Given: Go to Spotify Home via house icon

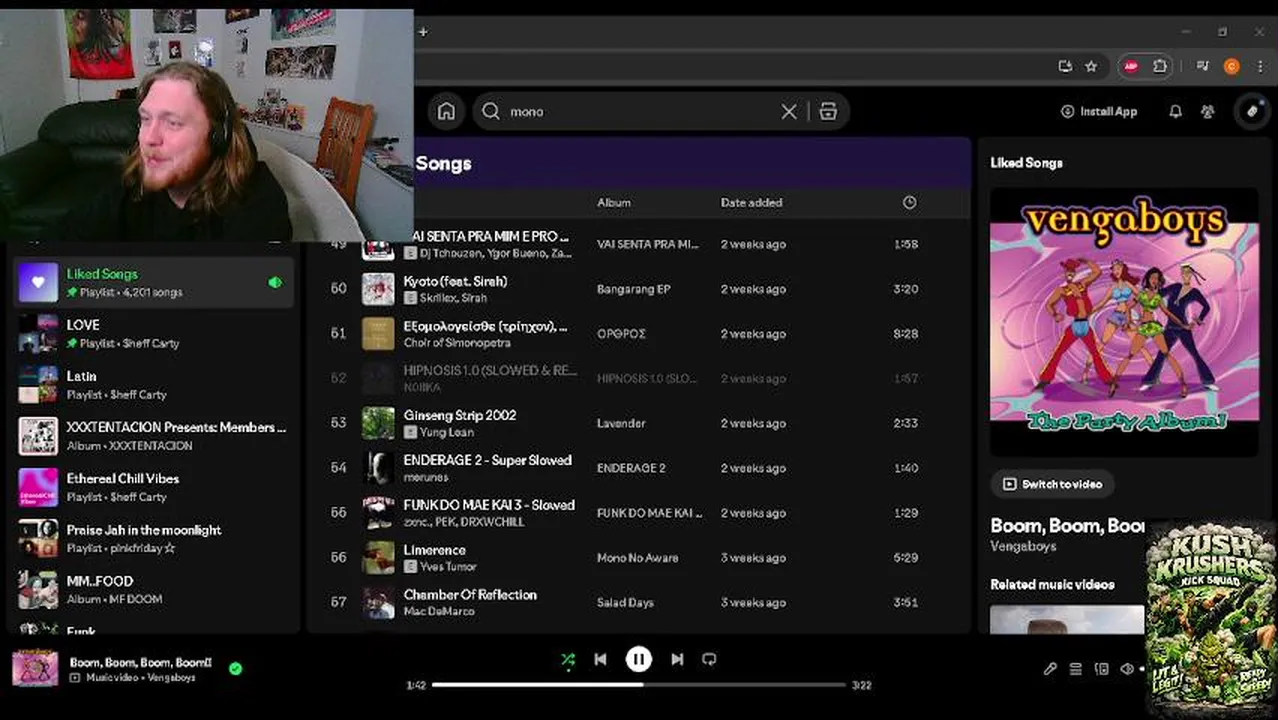Looking at the screenshot, I should 446,111.
